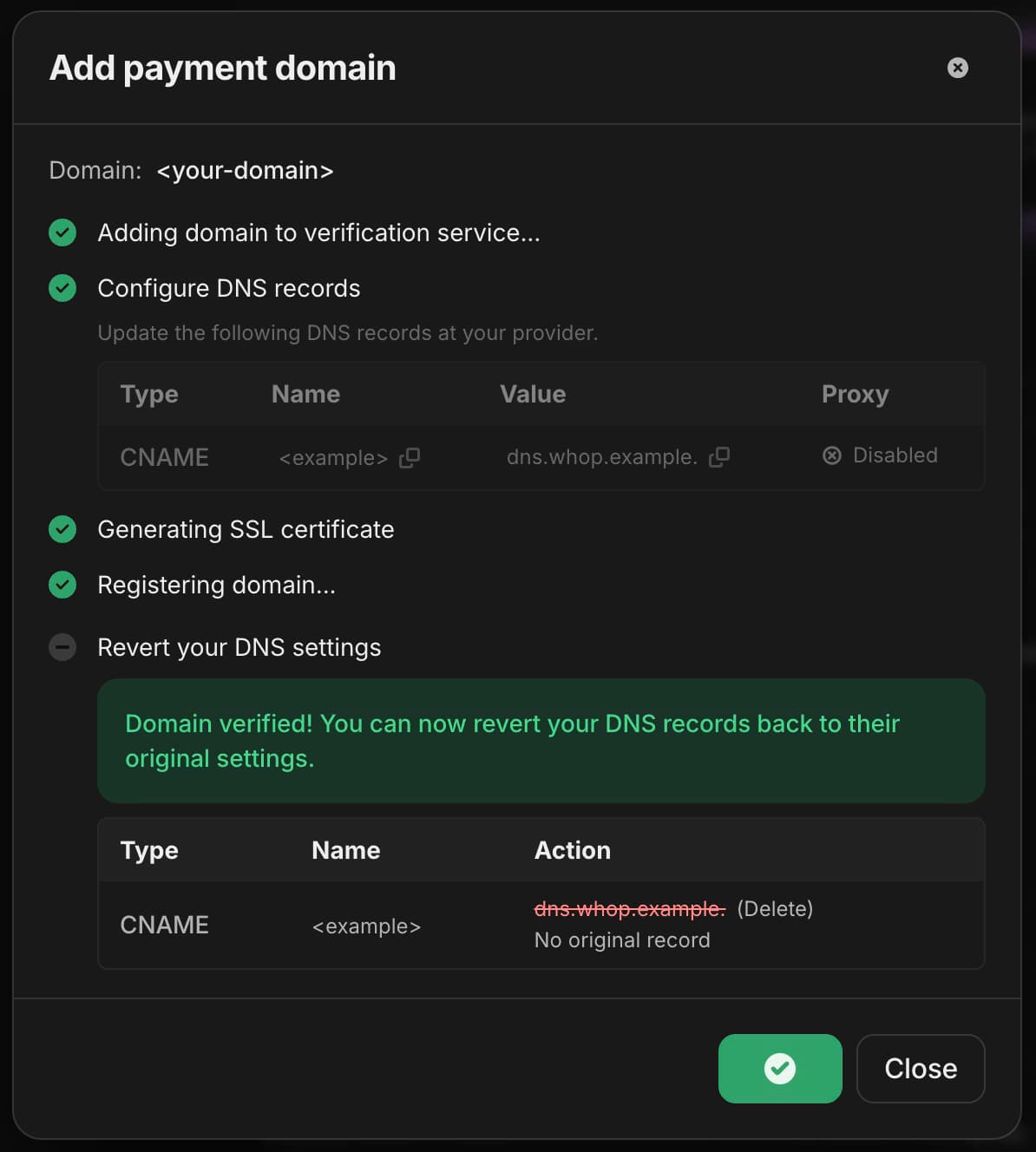Image resolution: width=1036 pixels, height=1152 pixels.
Task: Copy the <example> record name
Action: pyautogui.click(x=410, y=458)
